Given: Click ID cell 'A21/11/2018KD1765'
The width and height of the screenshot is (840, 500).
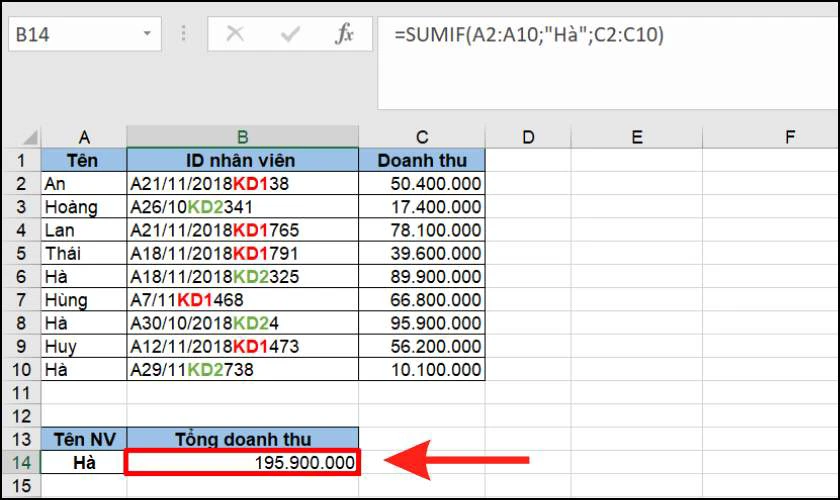Looking at the screenshot, I should [243, 230].
